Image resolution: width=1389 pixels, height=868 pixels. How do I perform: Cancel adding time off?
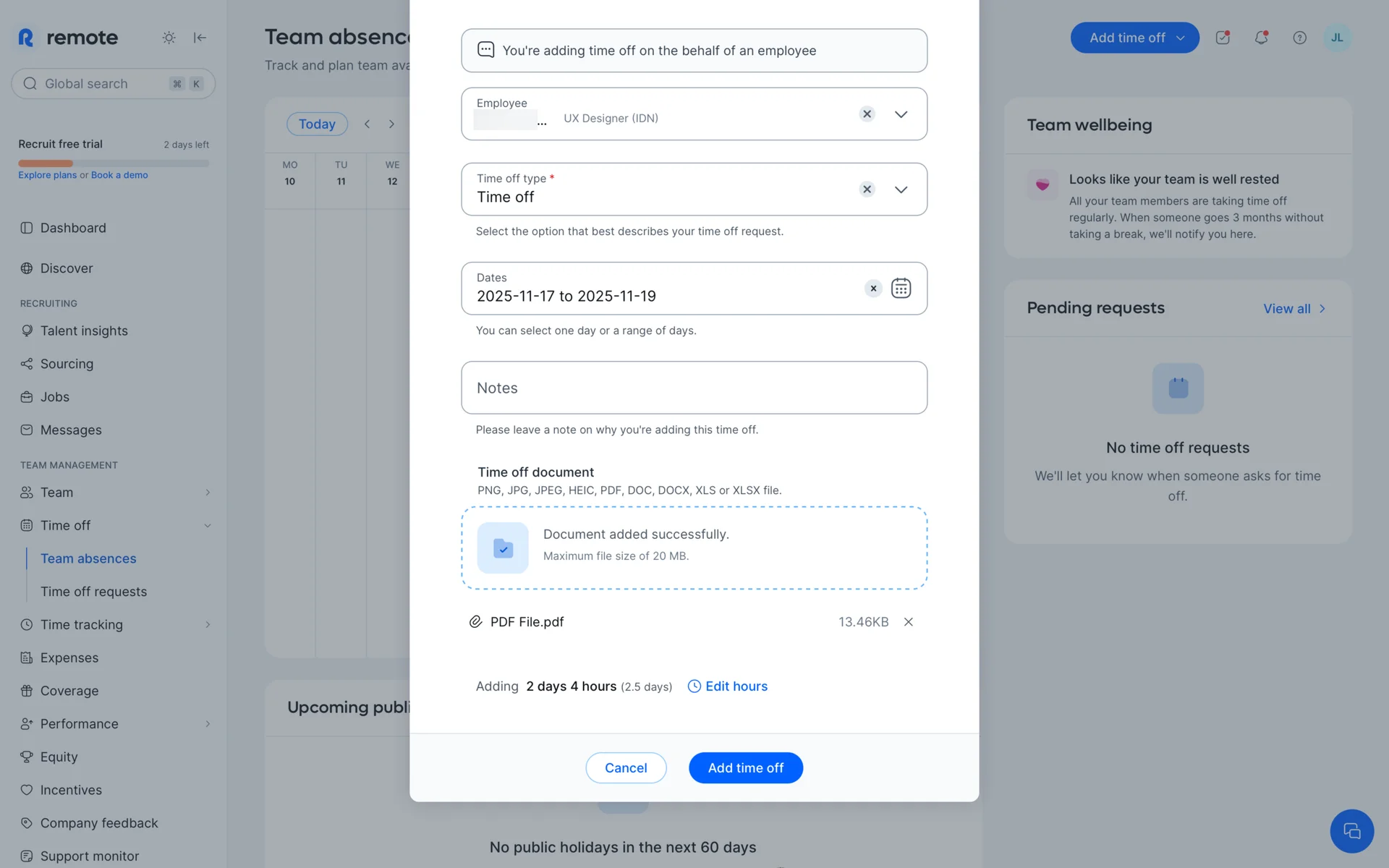click(x=626, y=768)
